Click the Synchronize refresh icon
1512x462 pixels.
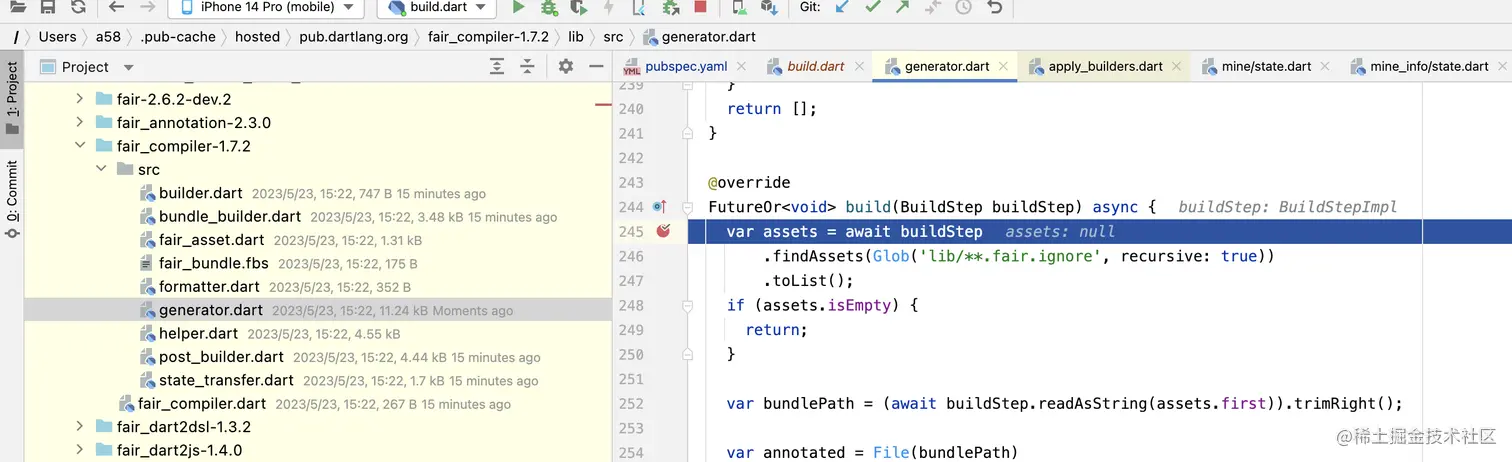(78, 7)
